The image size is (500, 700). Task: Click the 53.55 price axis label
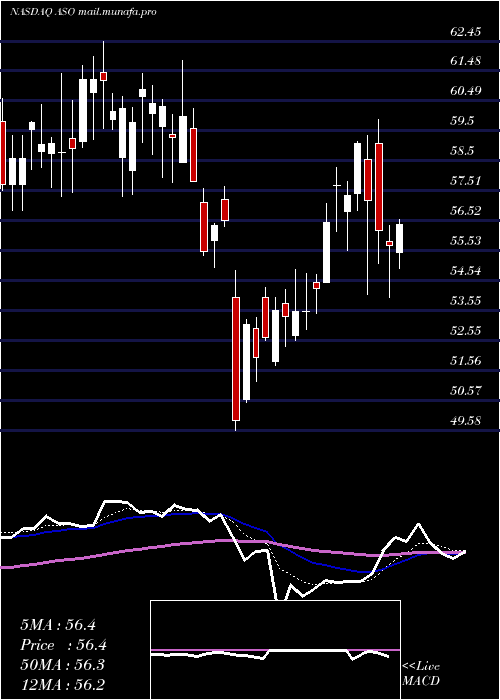(x=466, y=300)
